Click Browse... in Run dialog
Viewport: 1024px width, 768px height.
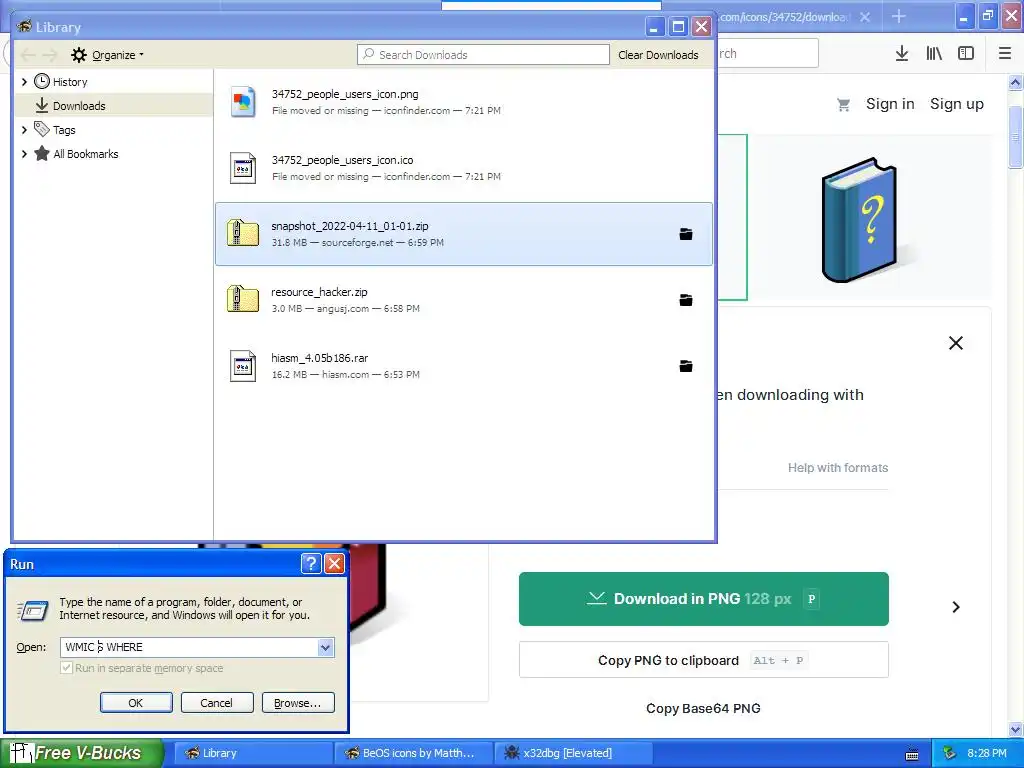pyautogui.click(x=298, y=703)
